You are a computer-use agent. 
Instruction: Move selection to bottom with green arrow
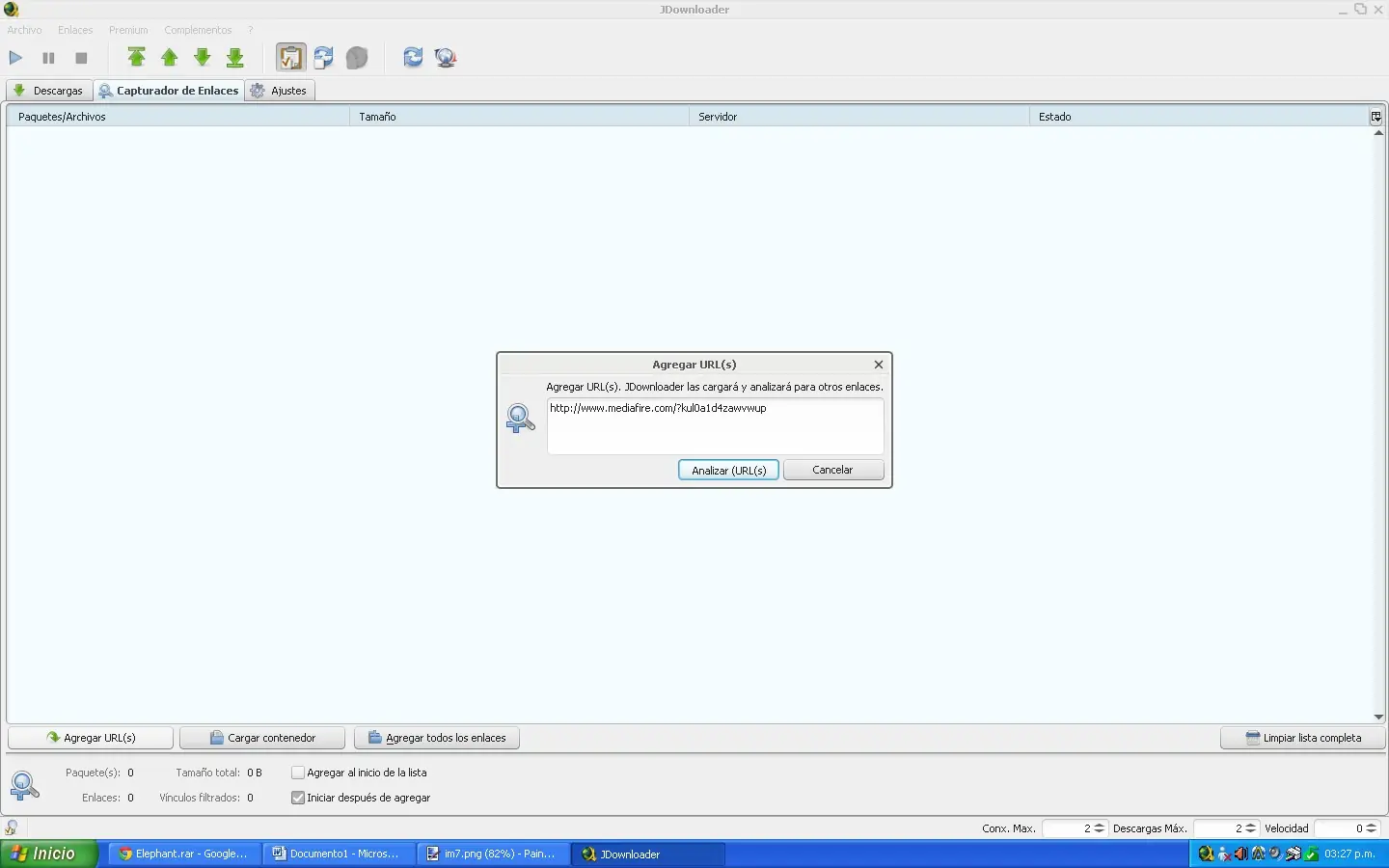(x=235, y=58)
